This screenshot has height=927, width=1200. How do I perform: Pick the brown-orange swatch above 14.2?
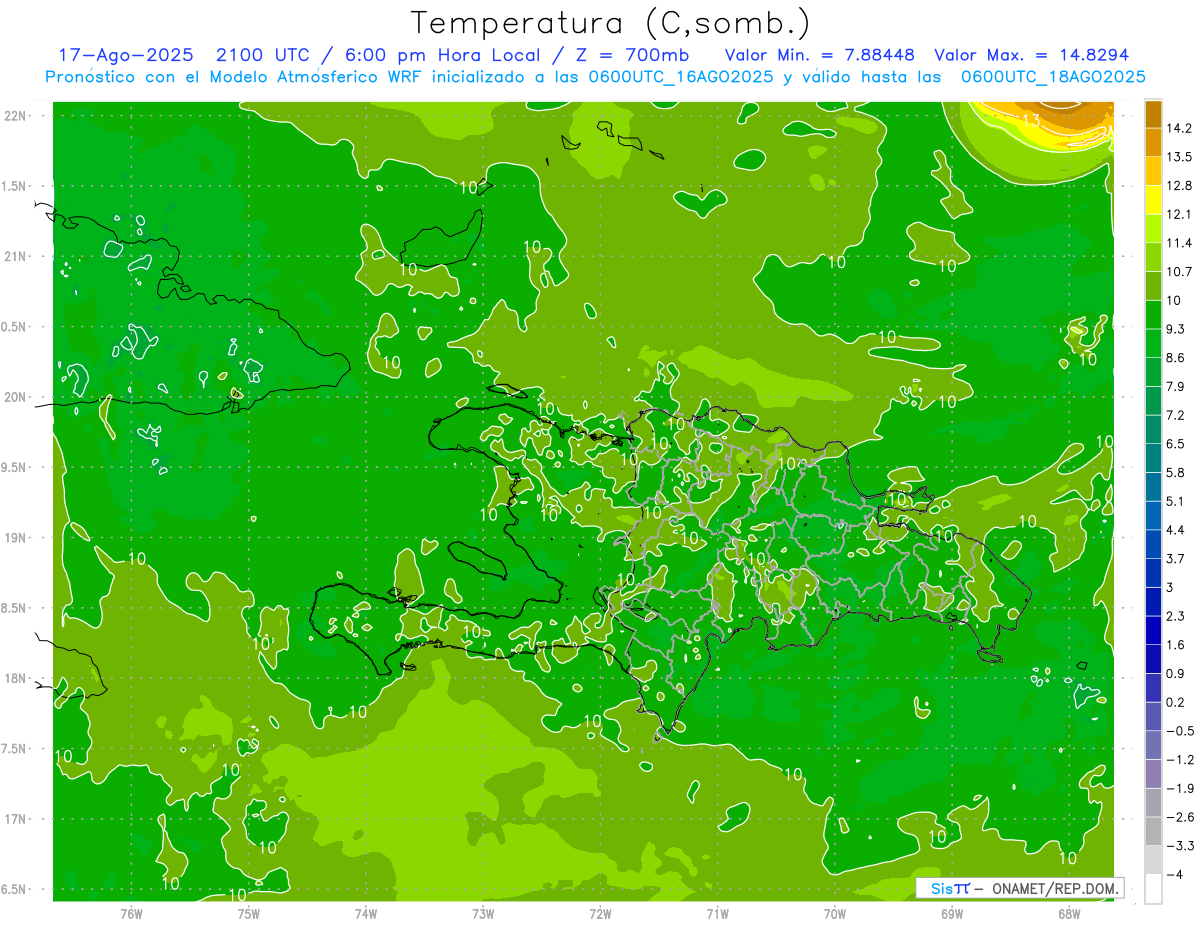1153,114
